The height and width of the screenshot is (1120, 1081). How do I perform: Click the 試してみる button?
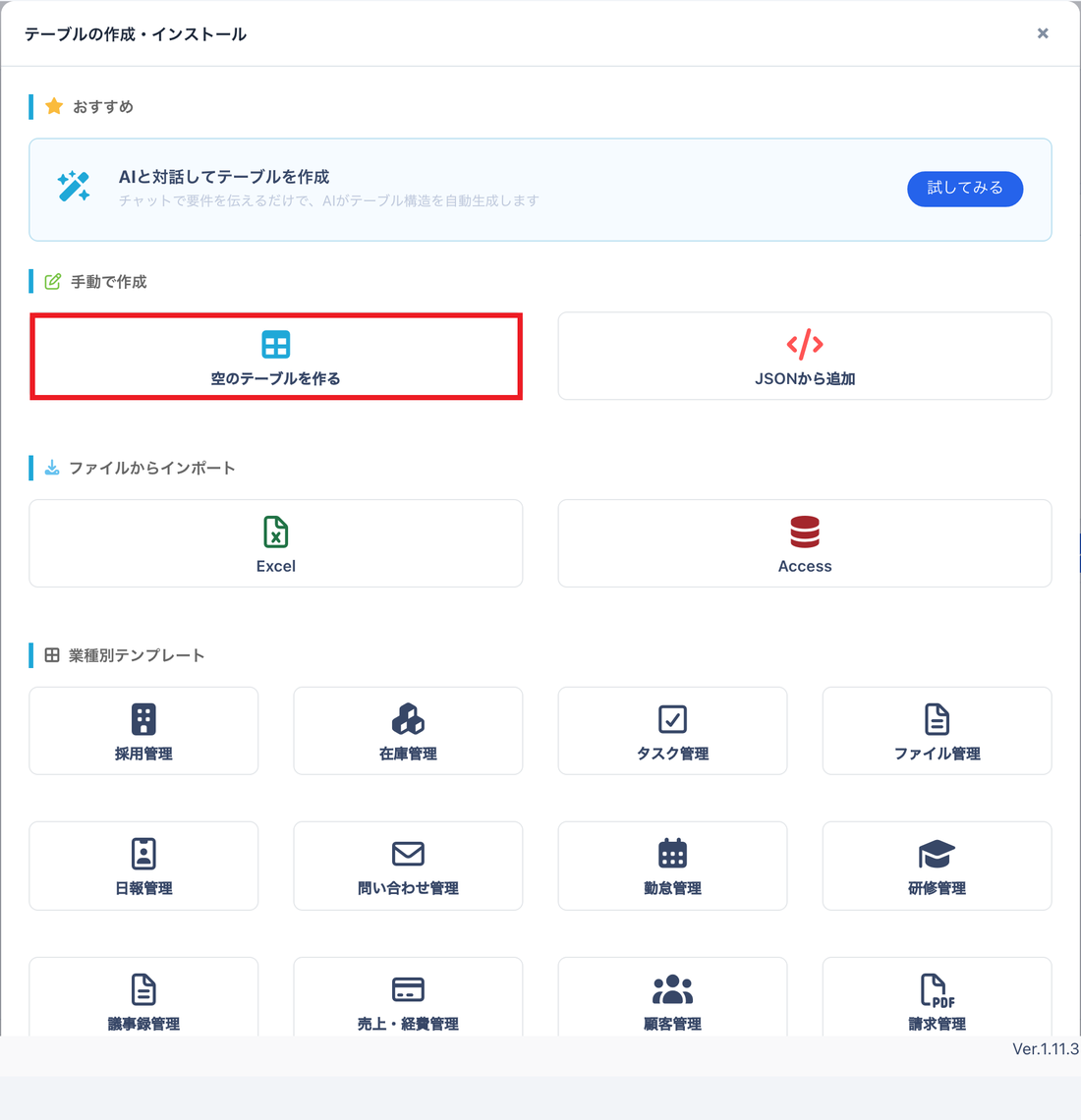tap(964, 189)
